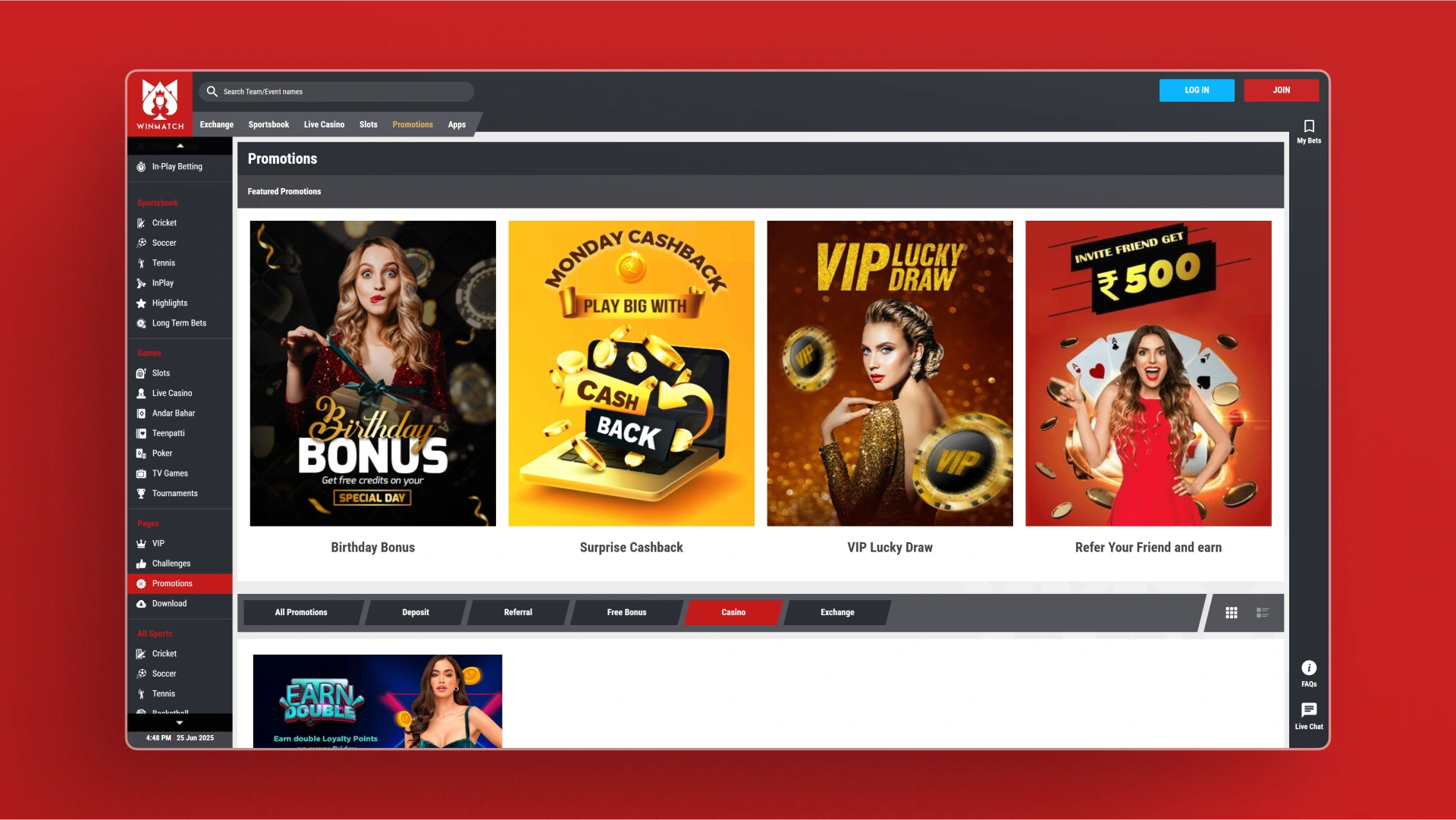Open the Promotions top menu
Viewport: 1456px width, 820px height.
click(413, 124)
